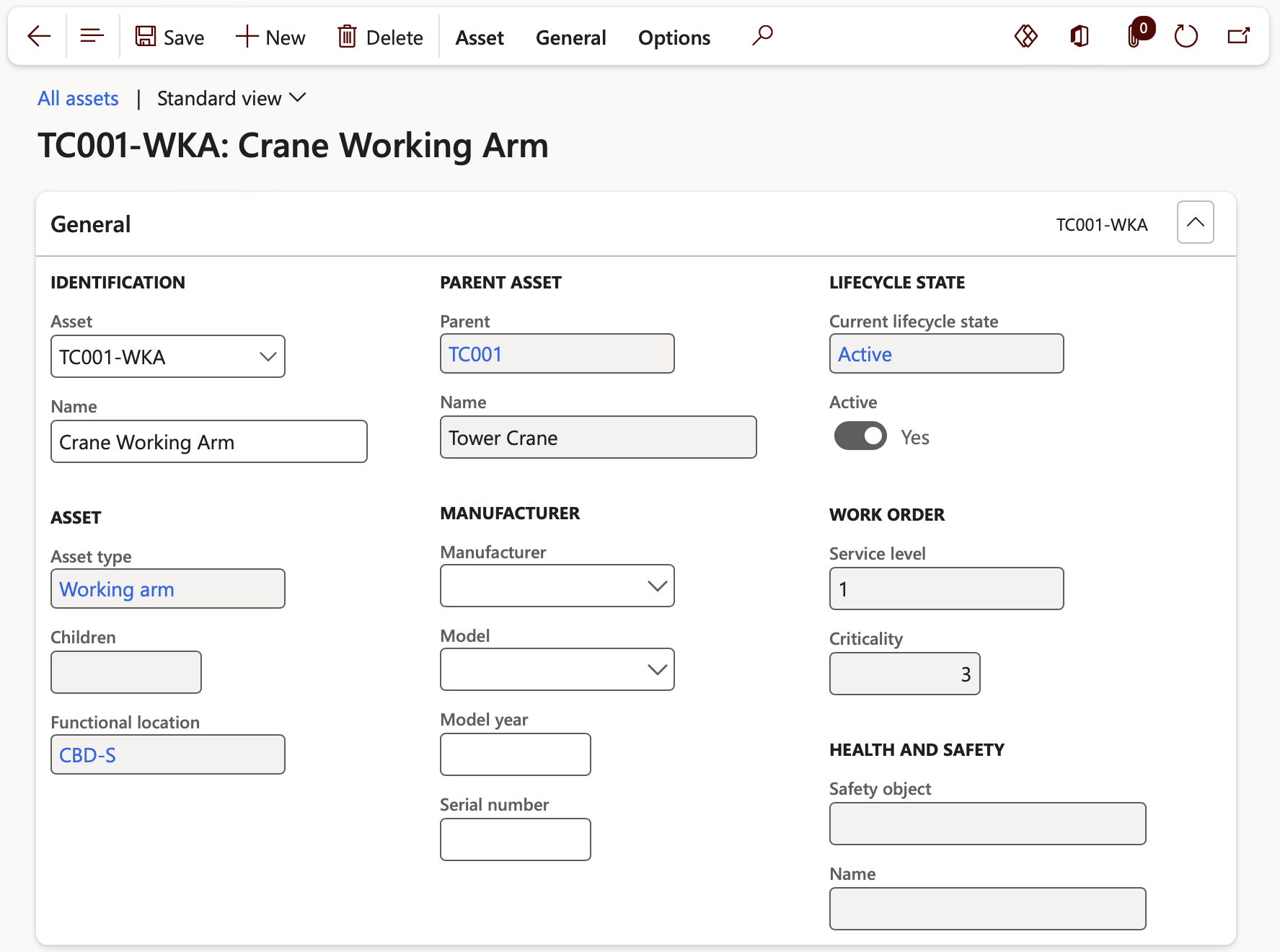Open form in new window icon
Viewport: 1280px width, 952px height.
(1238, 35)
